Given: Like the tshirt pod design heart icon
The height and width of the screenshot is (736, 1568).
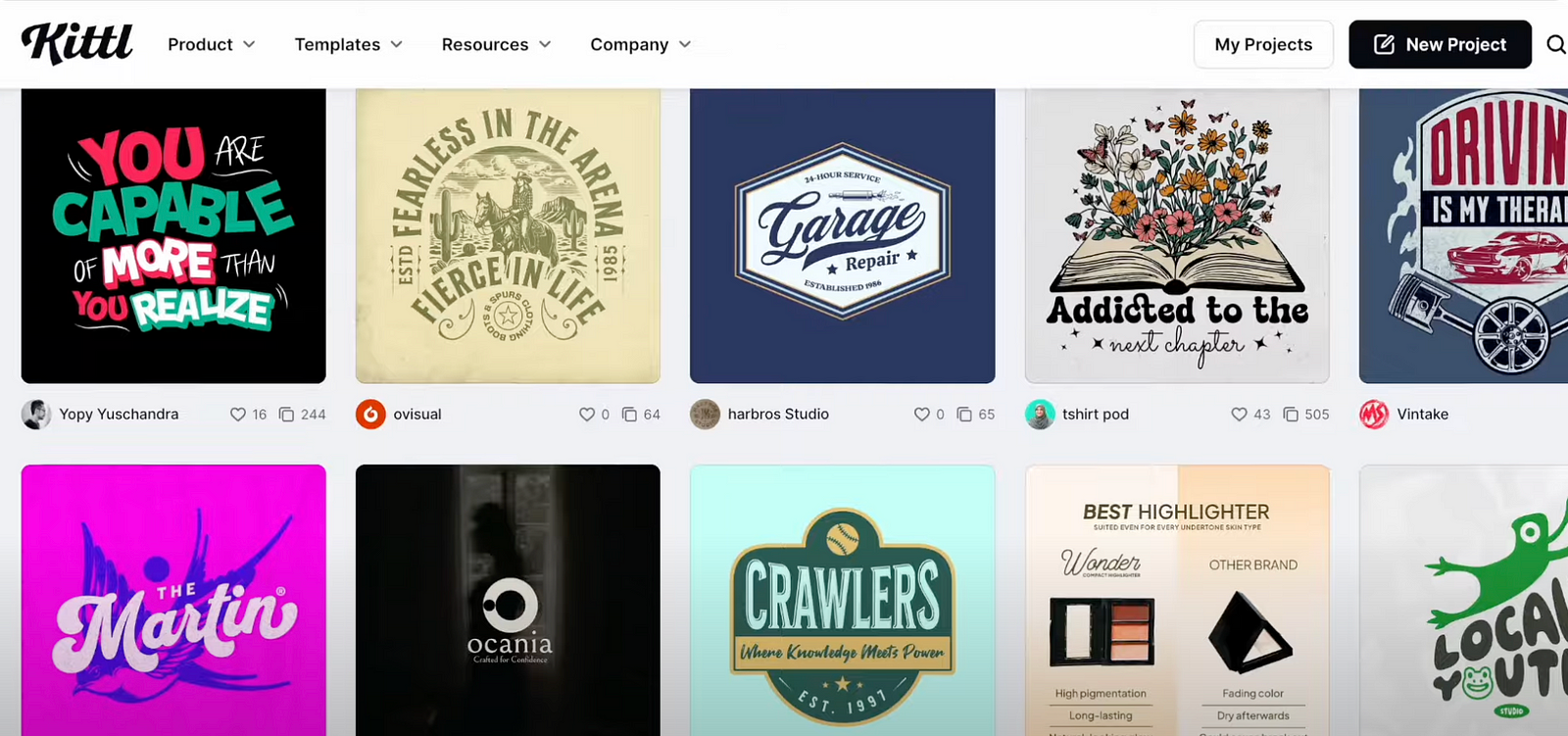Looking at the screenshot, I should point(1239,415).
